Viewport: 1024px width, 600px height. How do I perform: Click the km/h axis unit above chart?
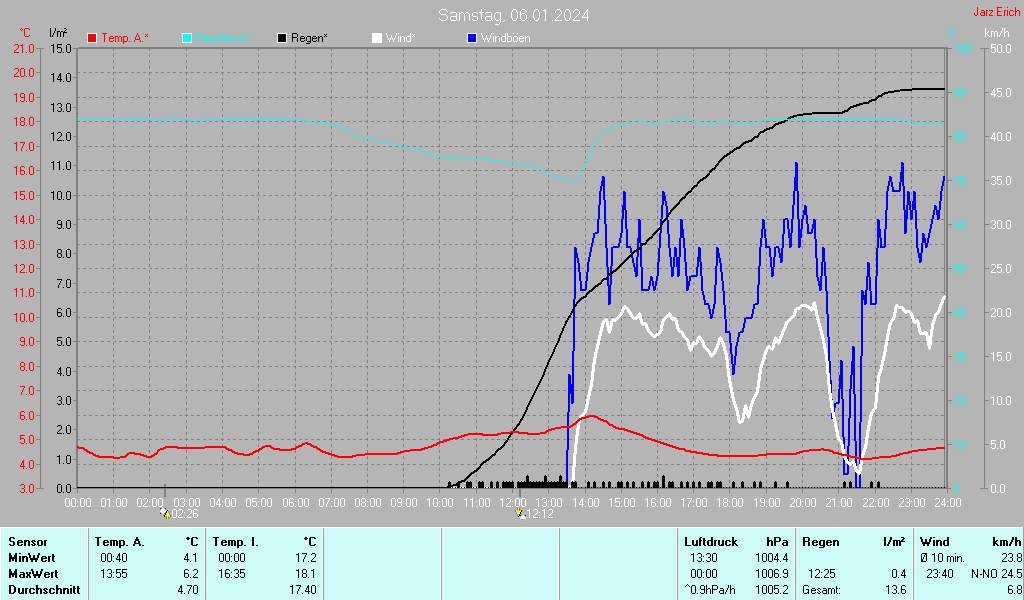996,33
